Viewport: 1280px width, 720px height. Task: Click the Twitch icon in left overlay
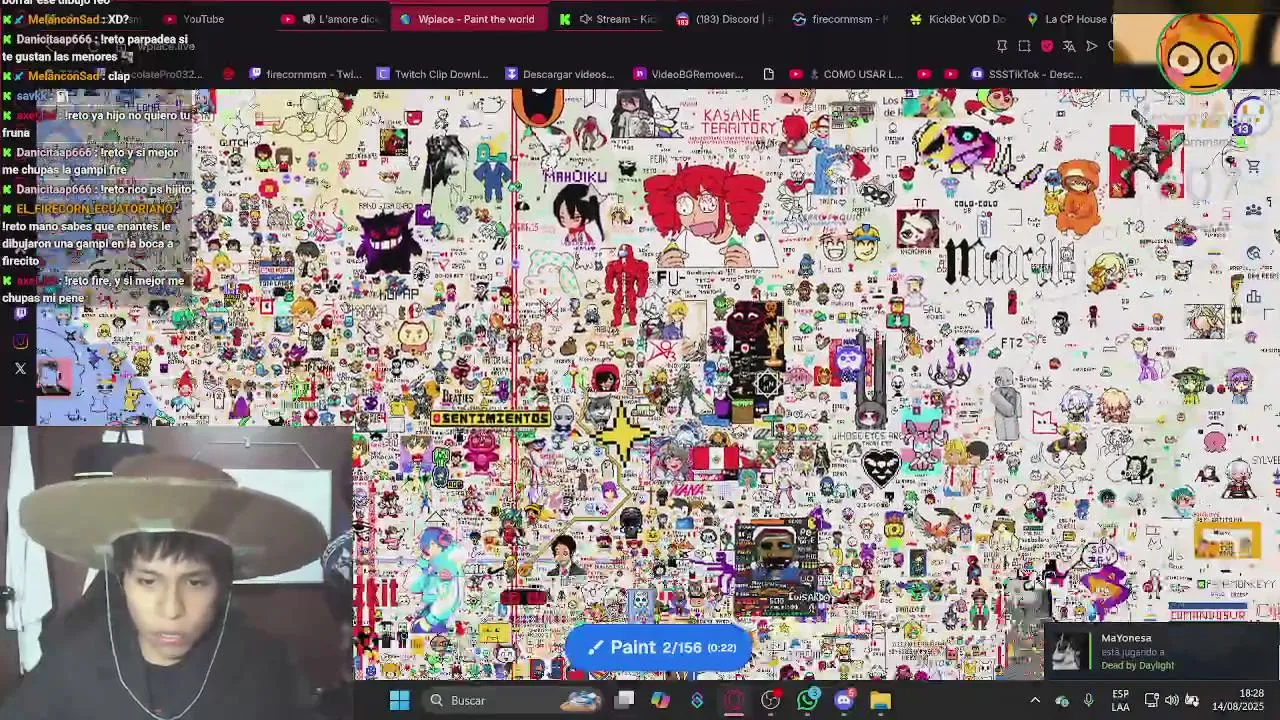click(x=20, y=314)
